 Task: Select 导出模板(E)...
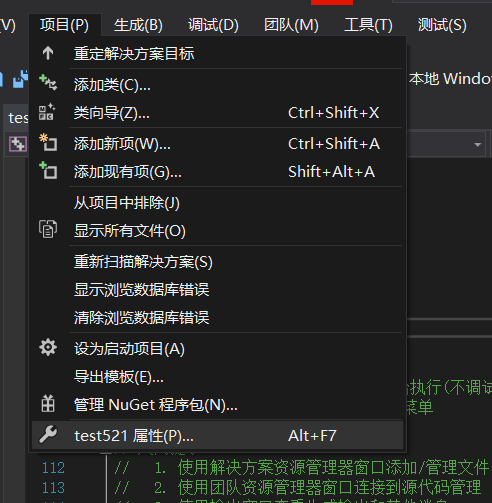217,377
